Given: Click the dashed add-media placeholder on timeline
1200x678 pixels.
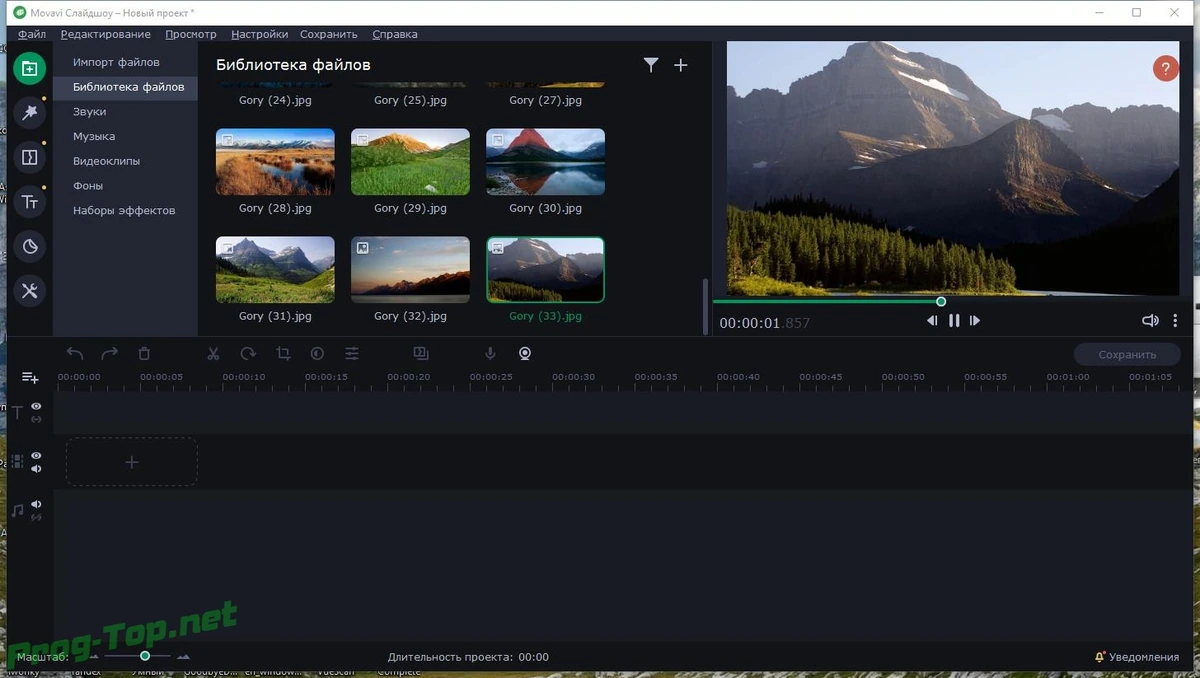Looking at the screenshot, I should coord(132,462).
